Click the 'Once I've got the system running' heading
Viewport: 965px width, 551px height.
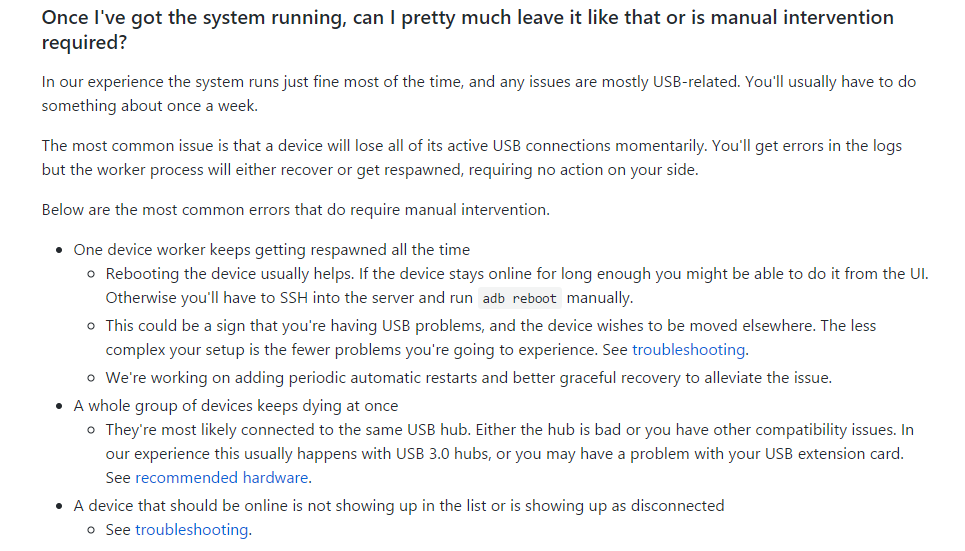tap(468, 30)
